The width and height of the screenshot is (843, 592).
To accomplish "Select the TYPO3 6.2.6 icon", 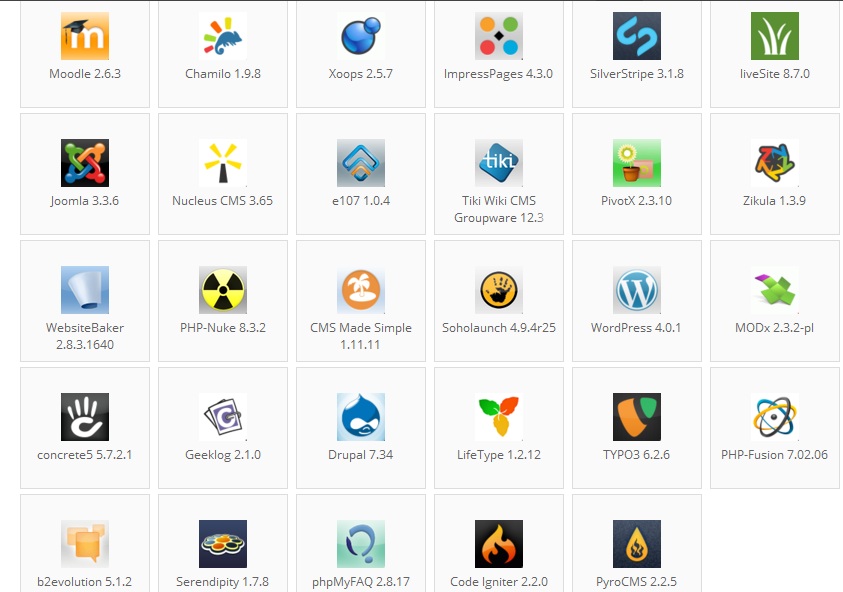I will click(637, 417).
